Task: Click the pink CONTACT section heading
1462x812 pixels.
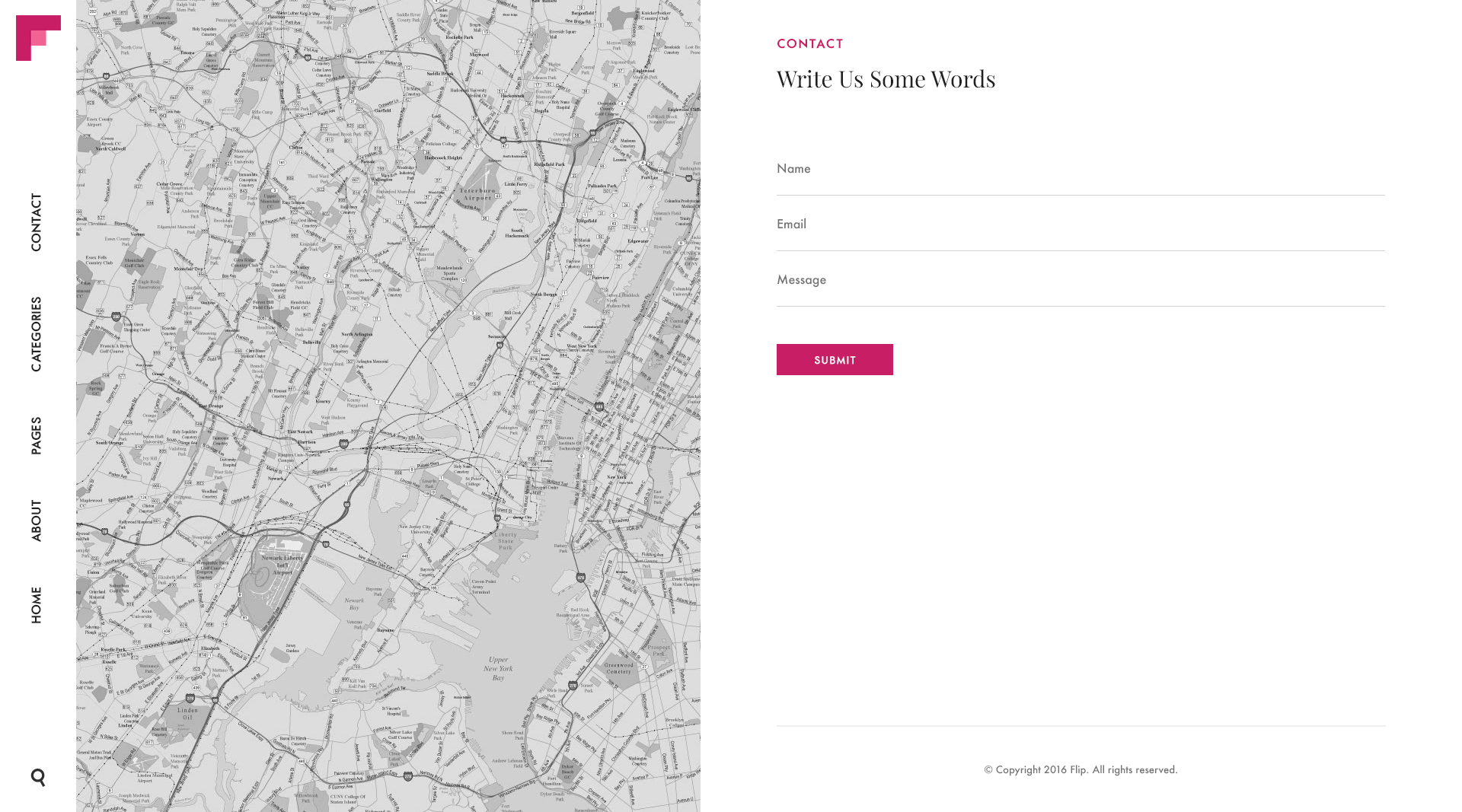Action: coord(809,43)
